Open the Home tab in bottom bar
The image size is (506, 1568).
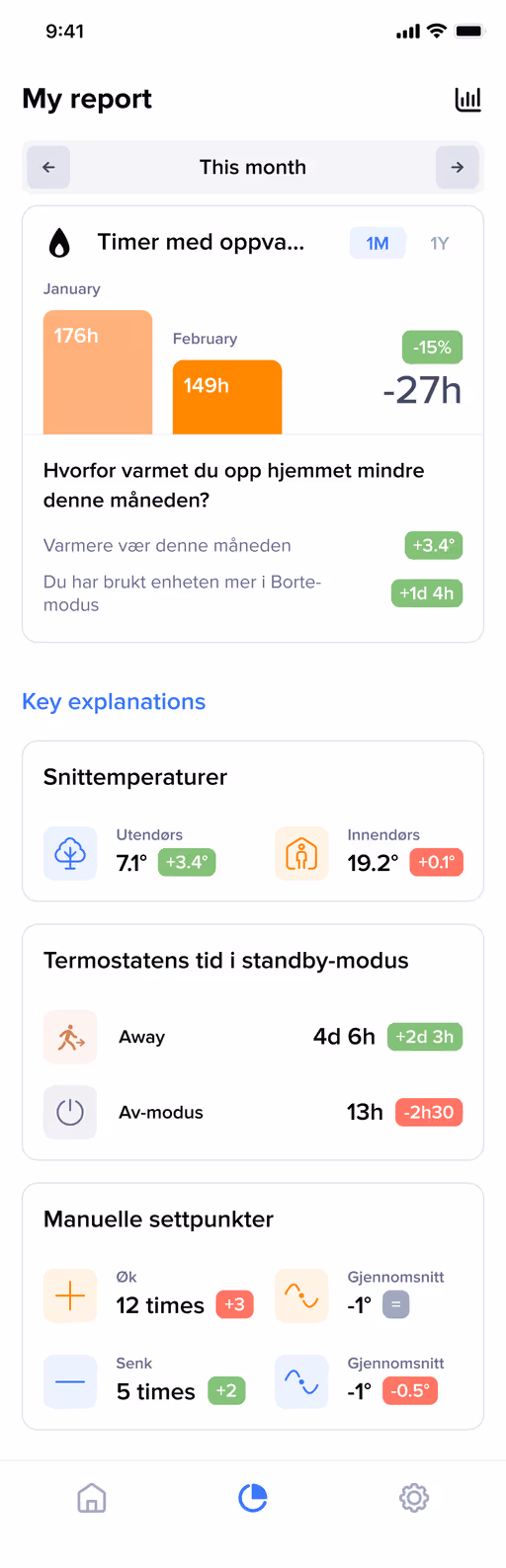92,1498
